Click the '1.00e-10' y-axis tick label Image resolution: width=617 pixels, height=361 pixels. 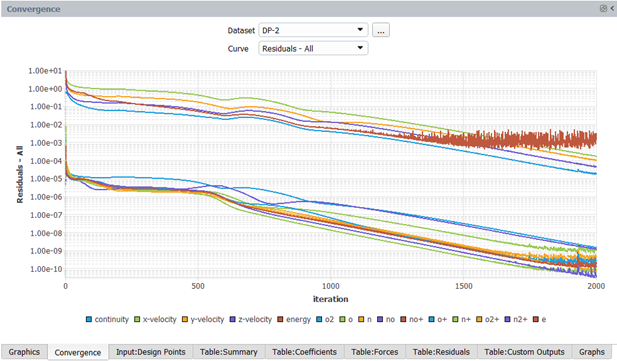(46, 269)
